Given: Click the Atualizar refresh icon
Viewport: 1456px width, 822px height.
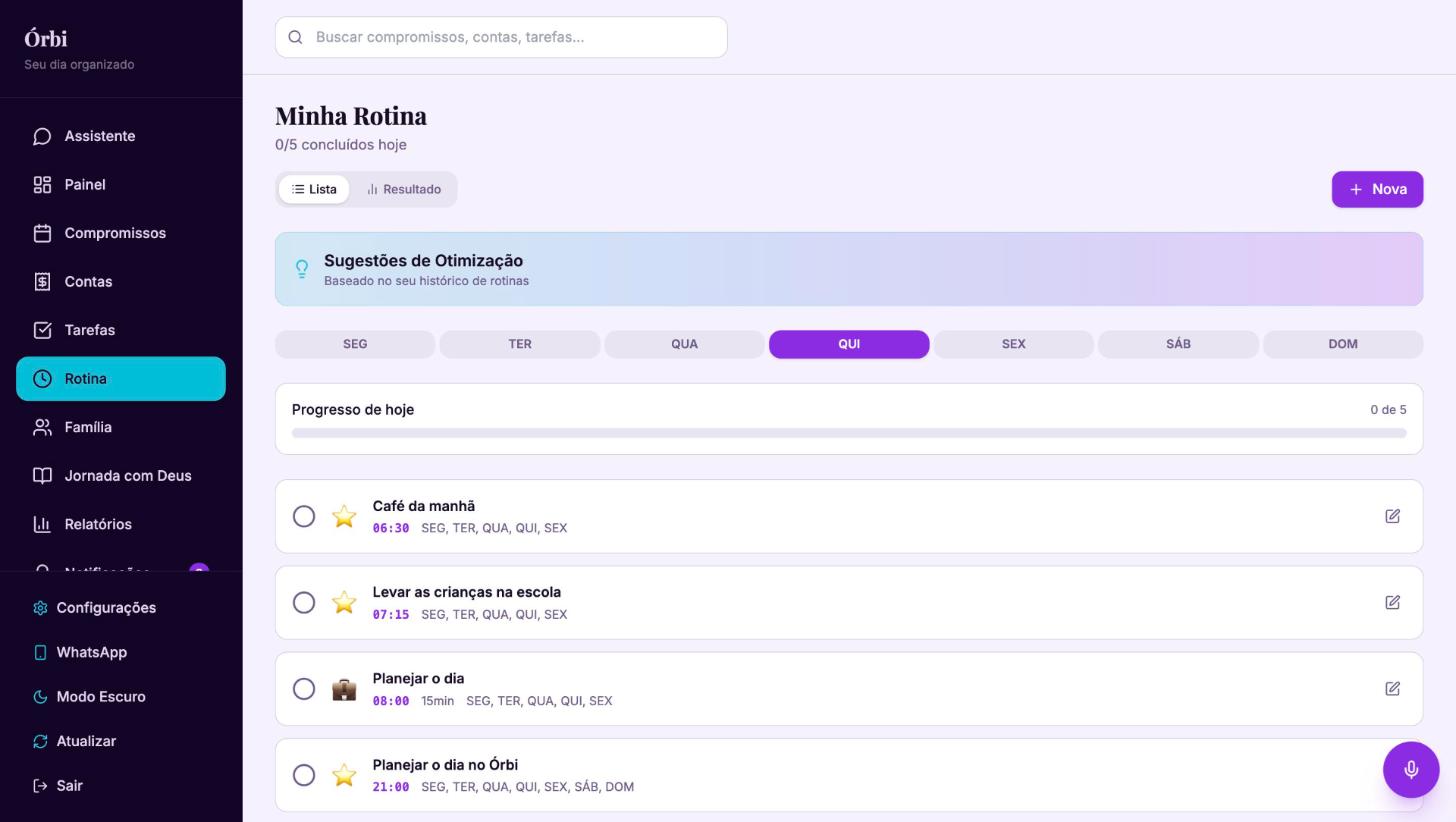Looking at the screenshot, I should (40, 741).
